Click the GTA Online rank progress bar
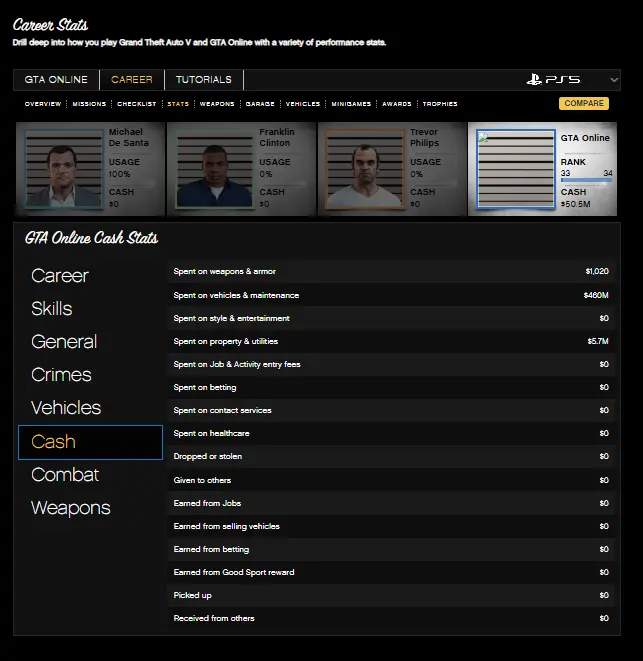The width and height of the screenshot is (643, 661). (x=587, y=181)
